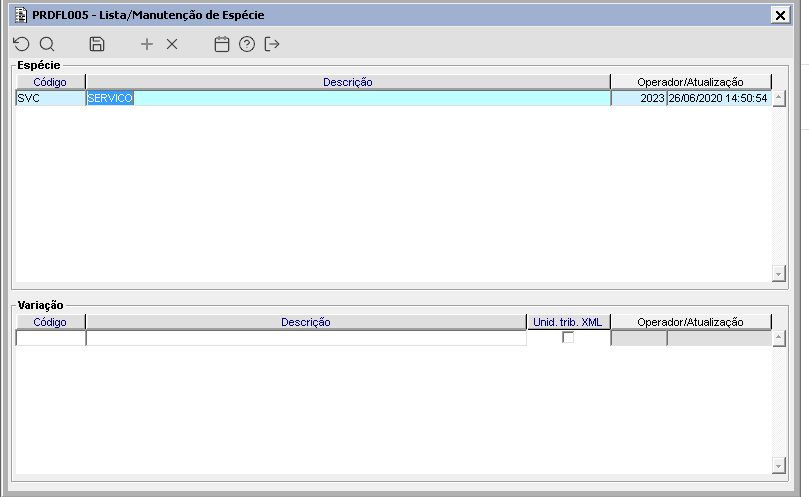Click the exit door arrow icon
Viewport: 809px width, 497px height.
[272, 44]
